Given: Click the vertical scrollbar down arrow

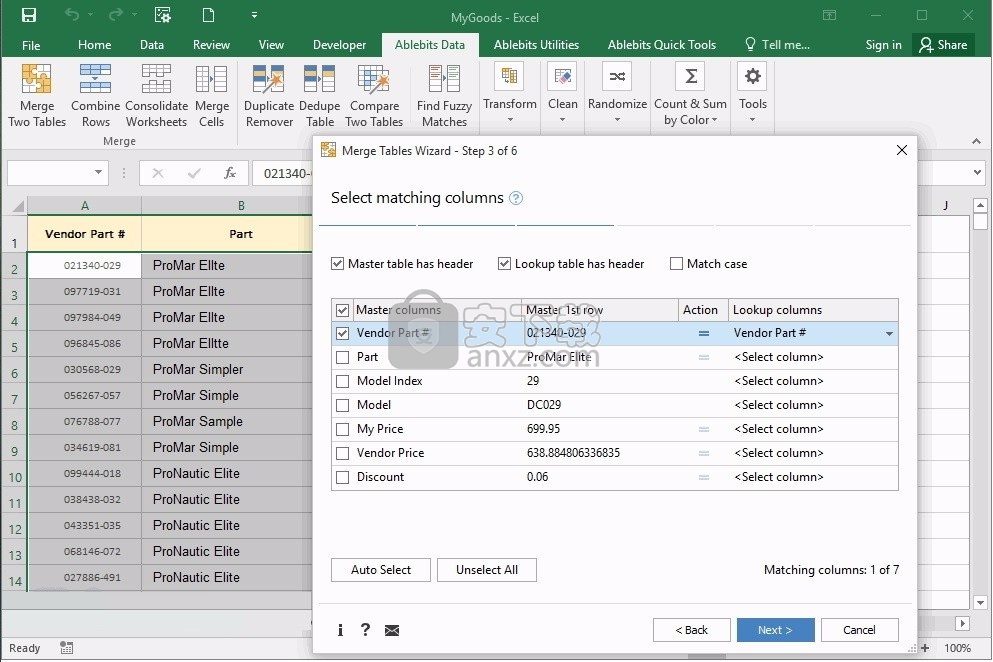Looking at the screenshot, I should coord(980,602).
